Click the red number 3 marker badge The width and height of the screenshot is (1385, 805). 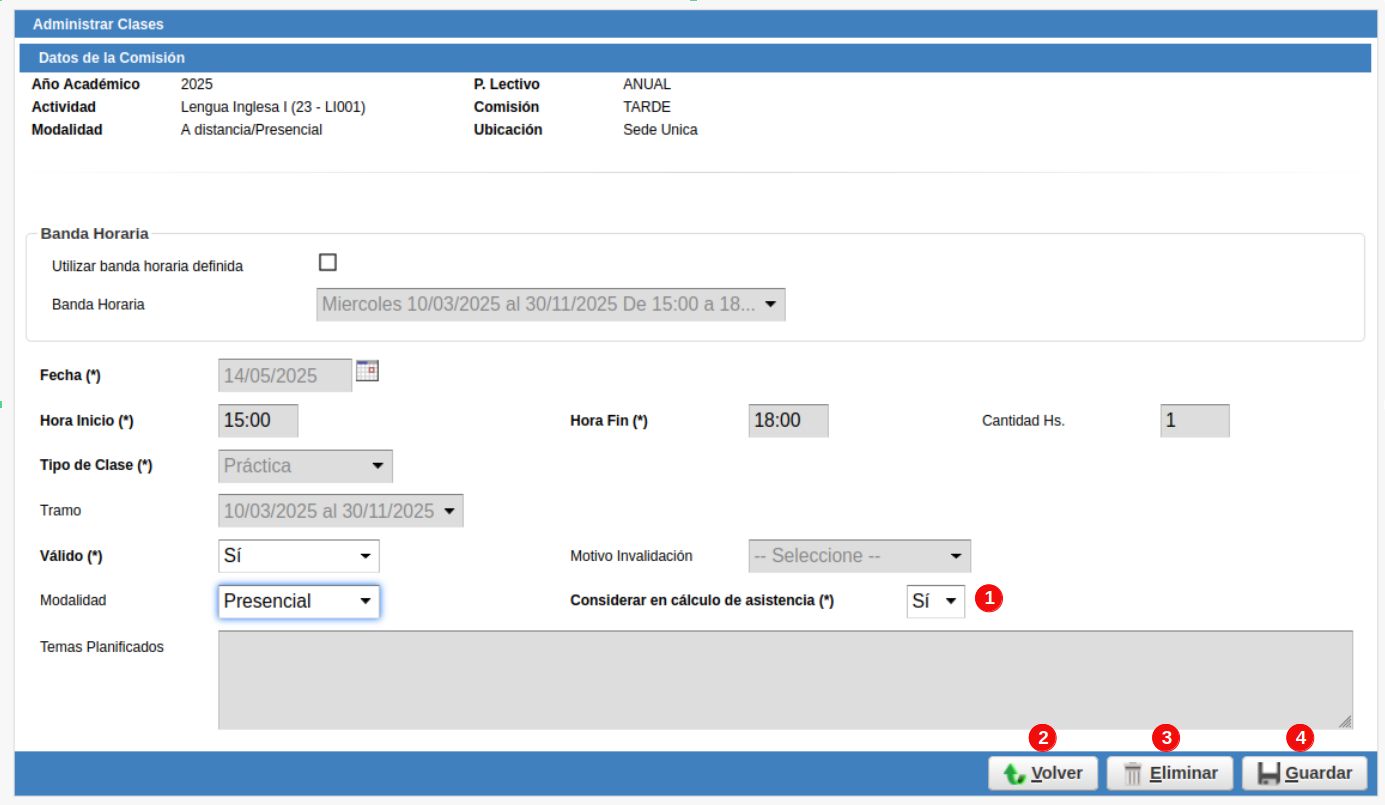coord(1165,738)
